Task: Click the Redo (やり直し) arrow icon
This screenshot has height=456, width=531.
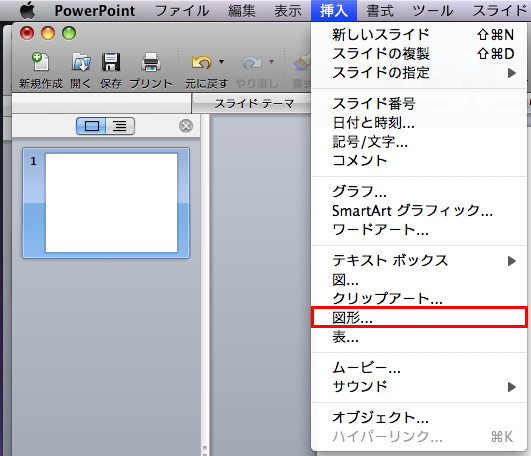Action: click(x=252, y=62)
